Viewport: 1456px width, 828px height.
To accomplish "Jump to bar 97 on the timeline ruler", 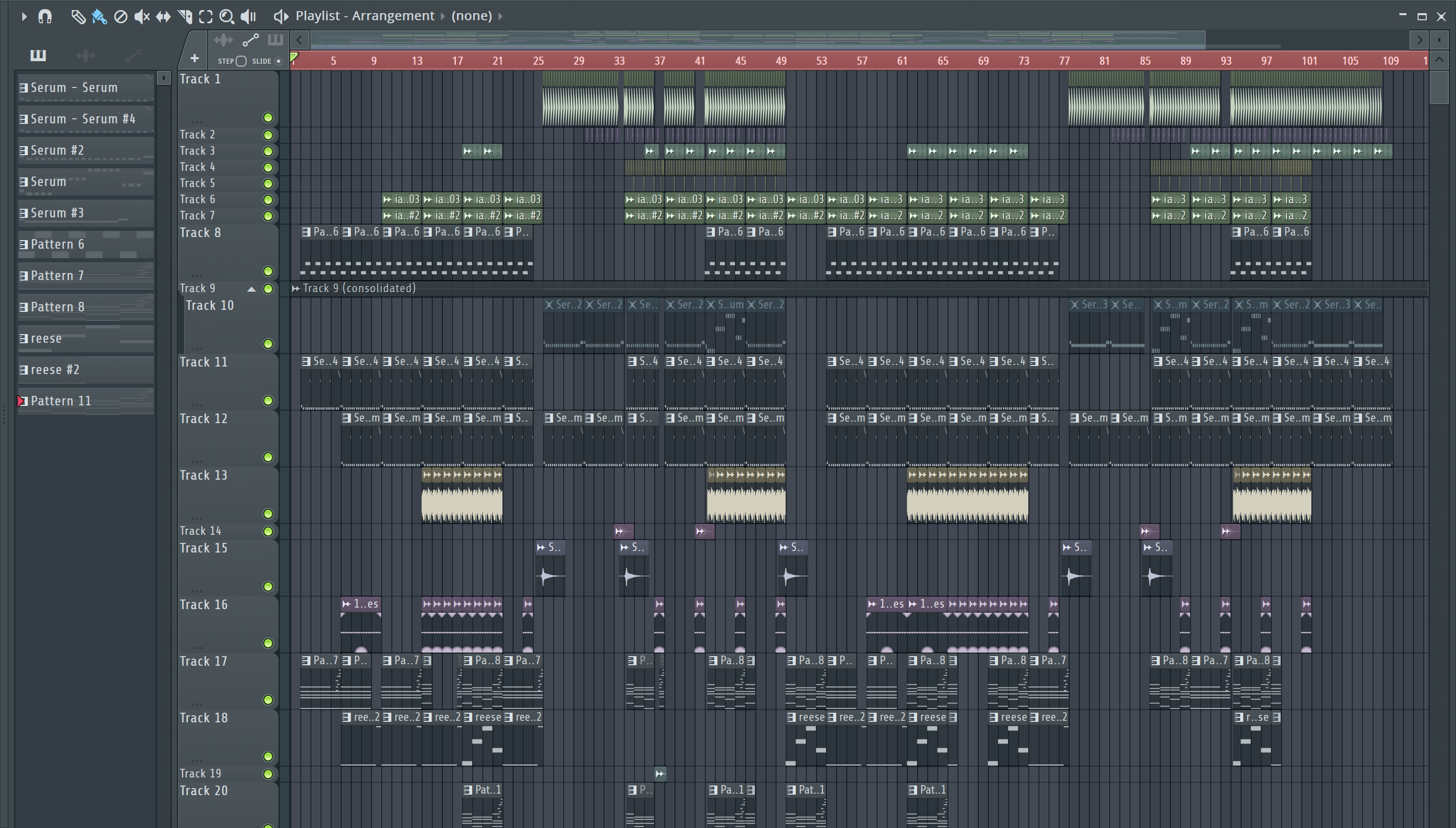I will (1266, 61).
